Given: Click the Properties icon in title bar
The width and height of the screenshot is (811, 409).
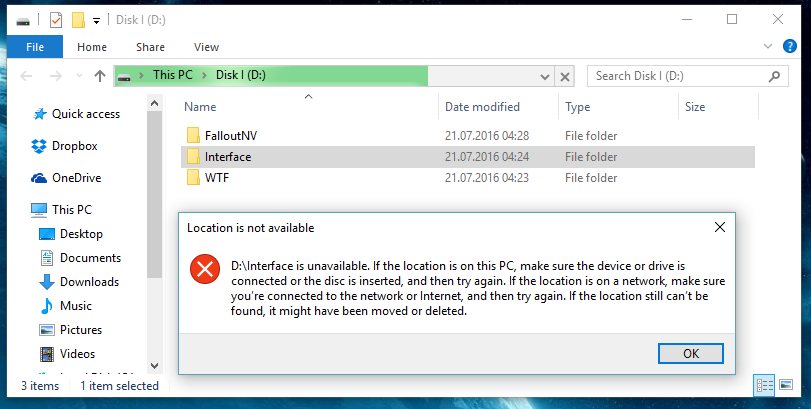Looking at the screenshot, I should pyautogui.click(x=55, y=20).
